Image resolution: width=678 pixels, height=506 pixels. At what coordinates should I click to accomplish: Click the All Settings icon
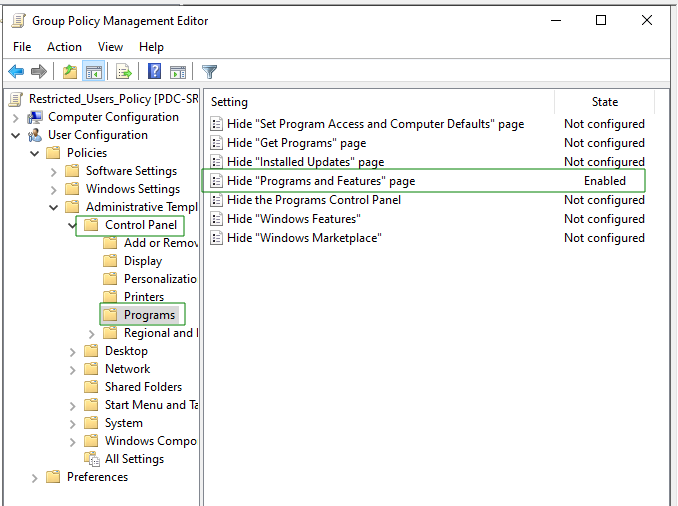click(x=92, y=459)
